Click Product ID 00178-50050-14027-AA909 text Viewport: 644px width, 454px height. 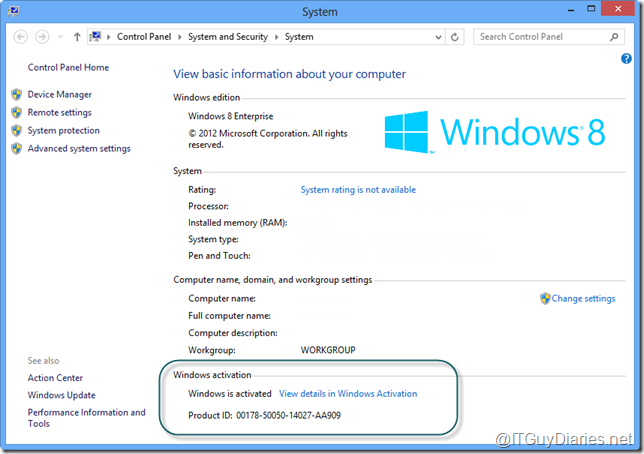pos(264,415)
